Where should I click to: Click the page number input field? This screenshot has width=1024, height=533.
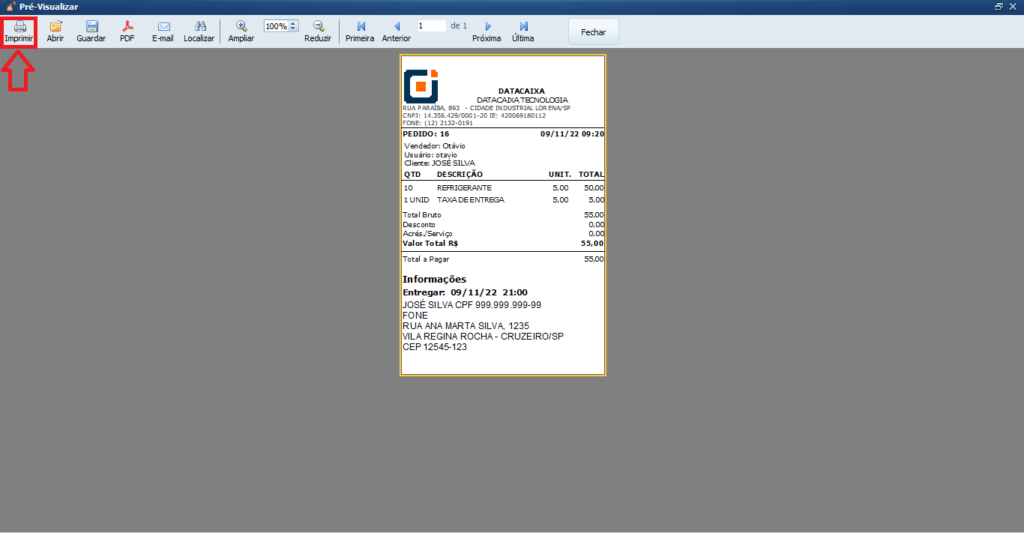(431, 26)
